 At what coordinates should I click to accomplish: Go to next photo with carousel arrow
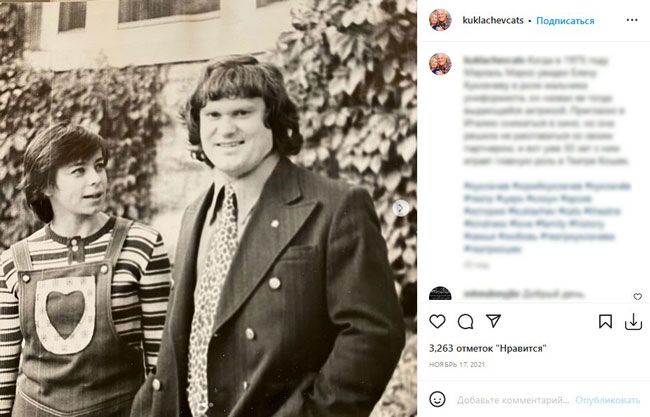click(401, 208)
